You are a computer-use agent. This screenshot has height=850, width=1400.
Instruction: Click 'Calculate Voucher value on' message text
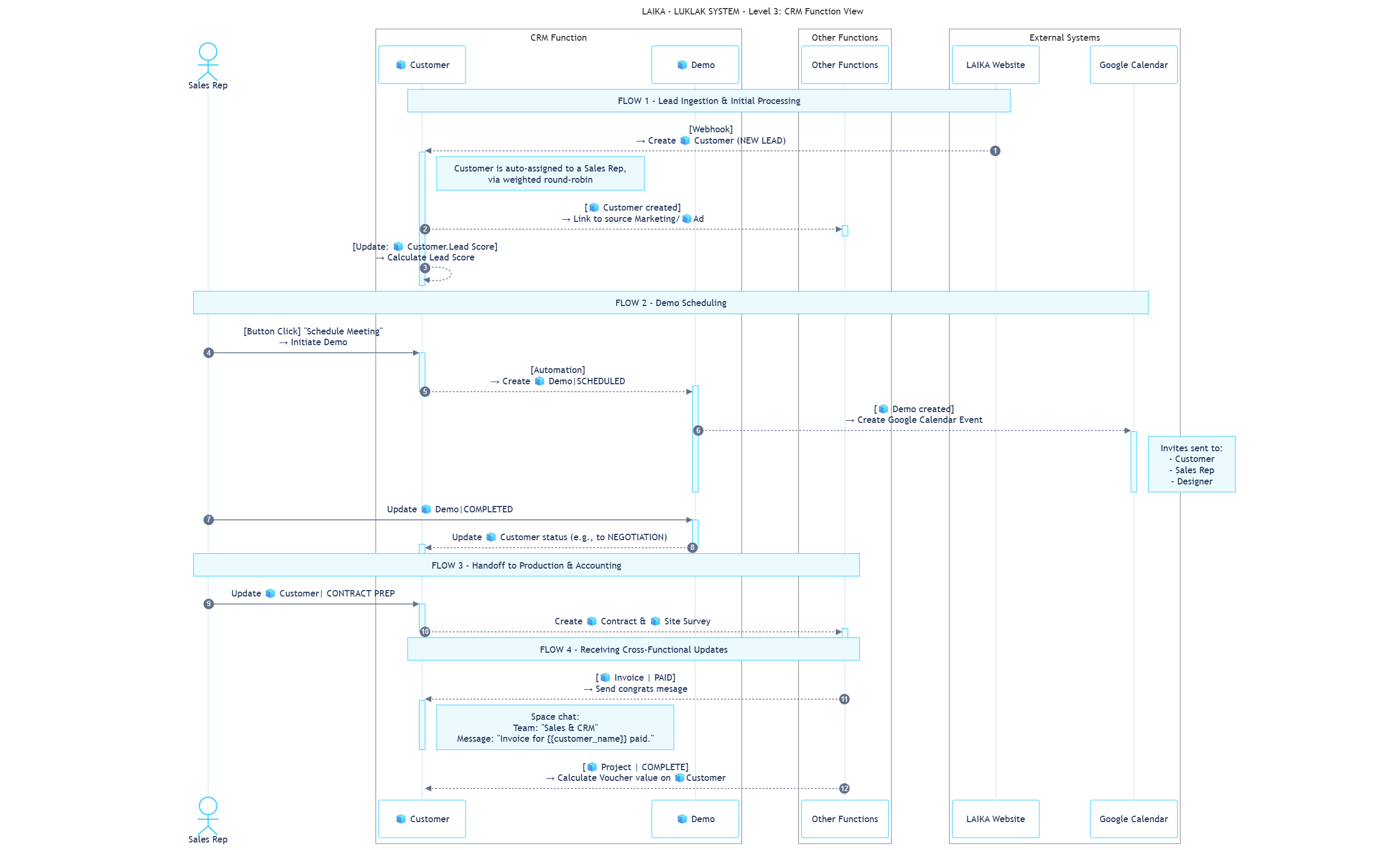pos(613,778)
